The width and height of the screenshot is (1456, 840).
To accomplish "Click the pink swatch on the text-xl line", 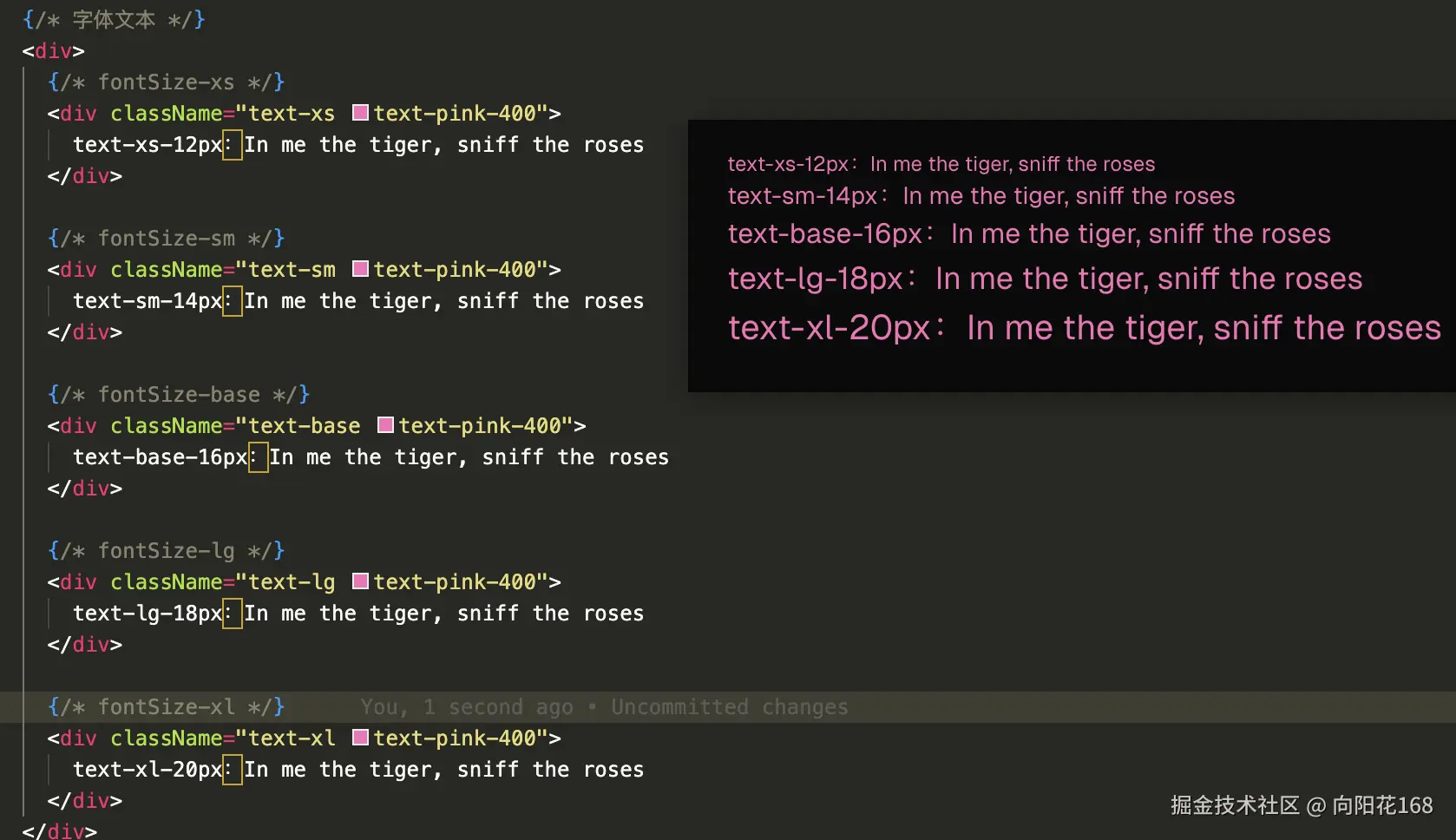I will point(360,738).
